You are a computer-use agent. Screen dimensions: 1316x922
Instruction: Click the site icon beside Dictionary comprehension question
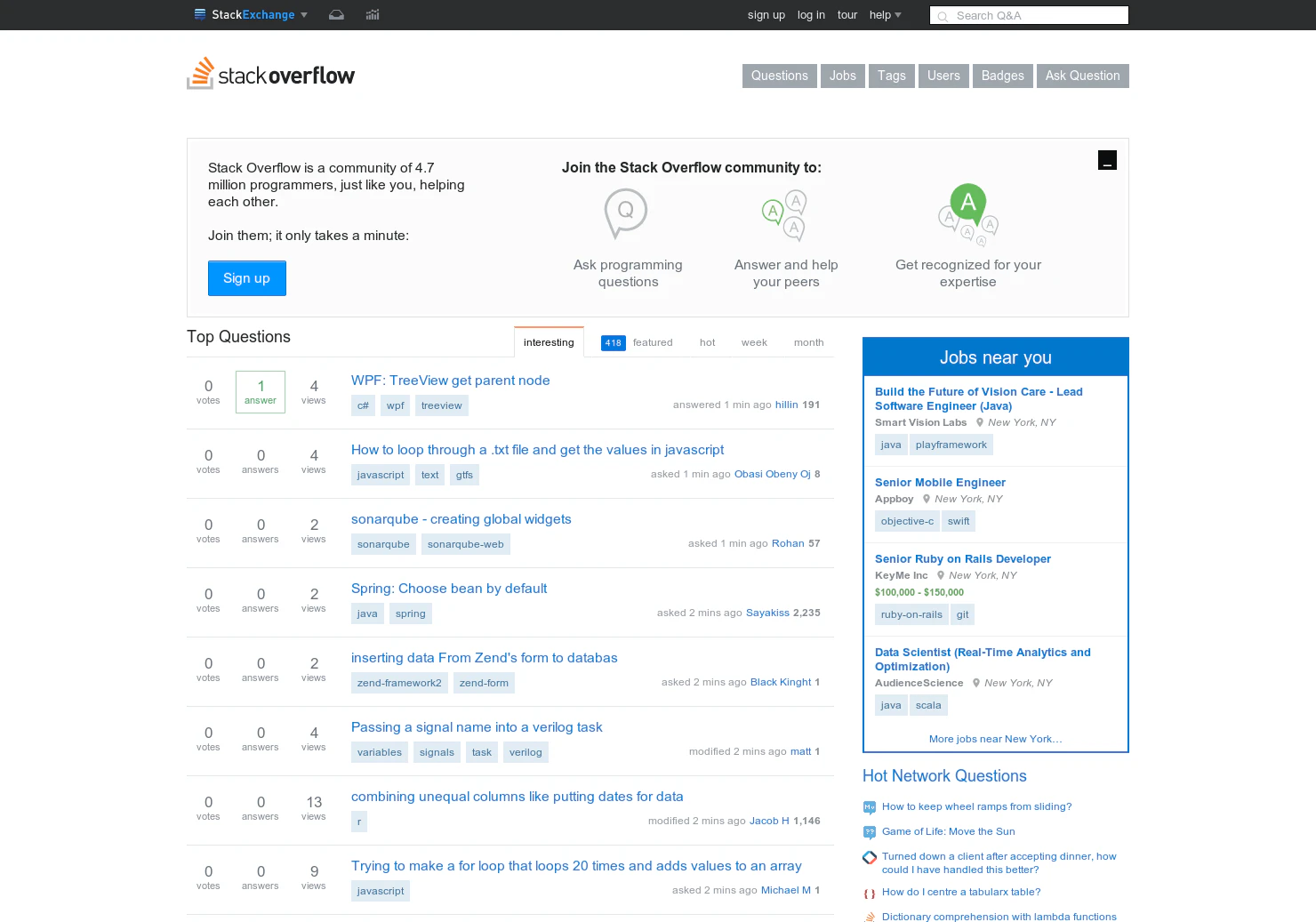870,917
